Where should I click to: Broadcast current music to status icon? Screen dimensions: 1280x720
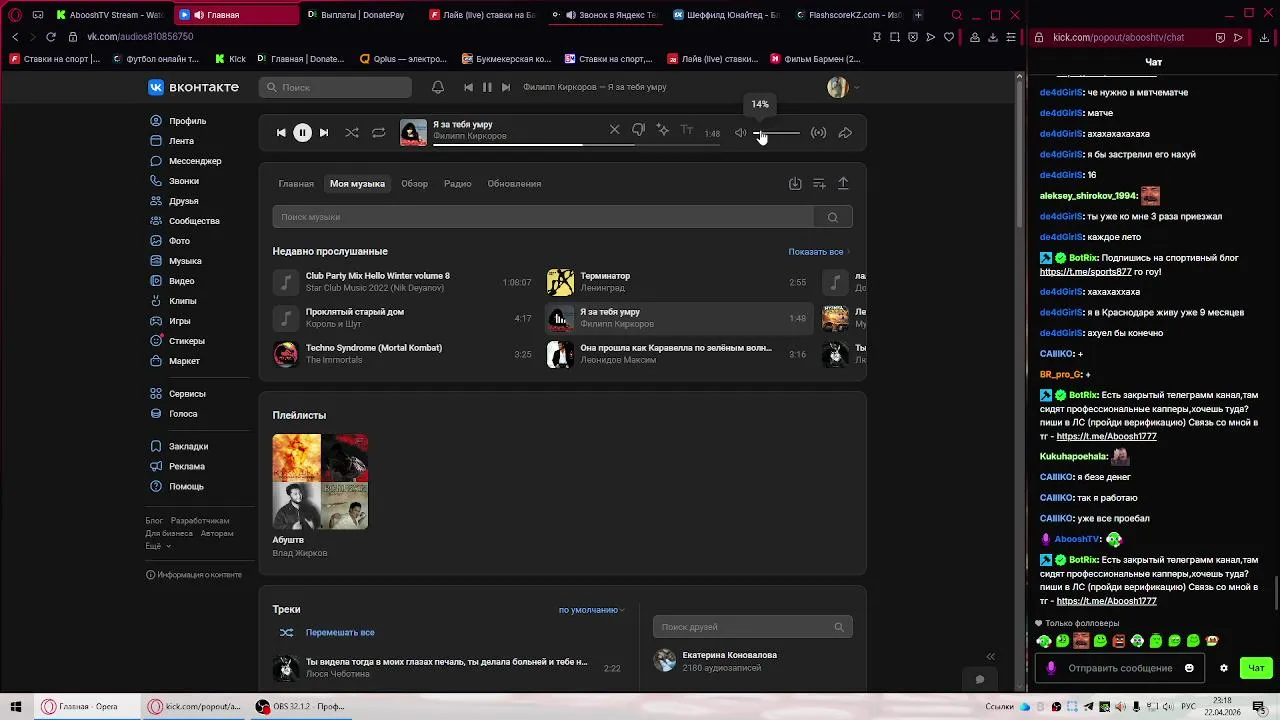coord(818,133)
